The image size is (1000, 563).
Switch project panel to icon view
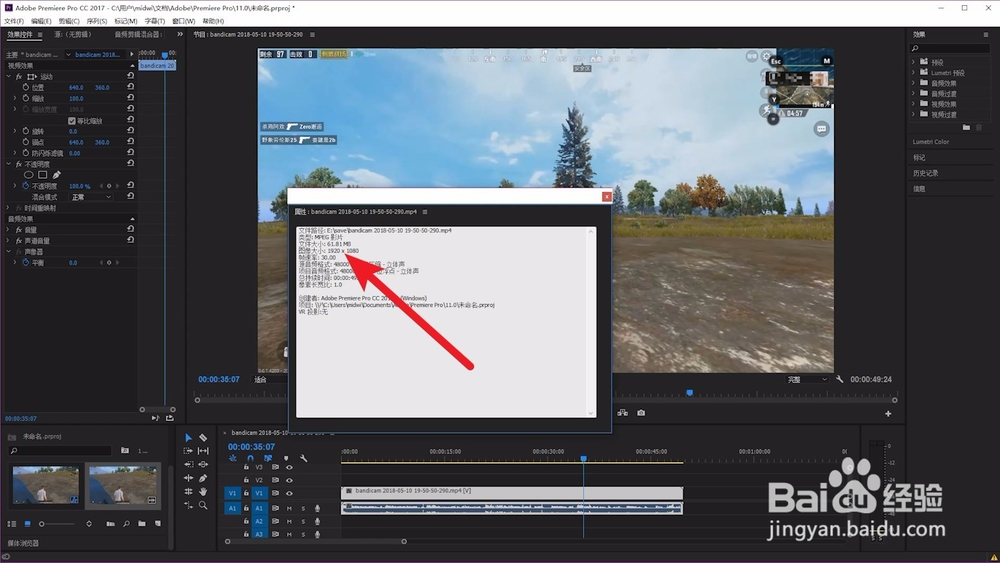[x=27, y=523]
